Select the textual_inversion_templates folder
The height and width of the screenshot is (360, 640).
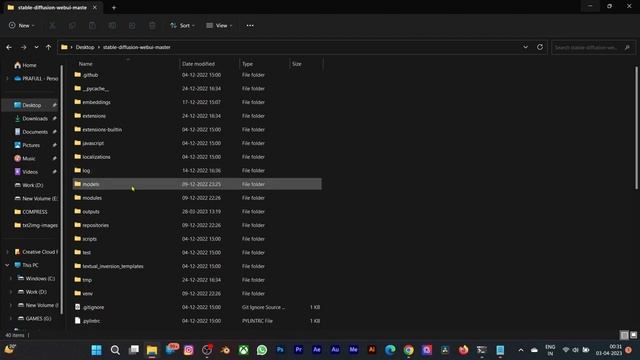113,266
